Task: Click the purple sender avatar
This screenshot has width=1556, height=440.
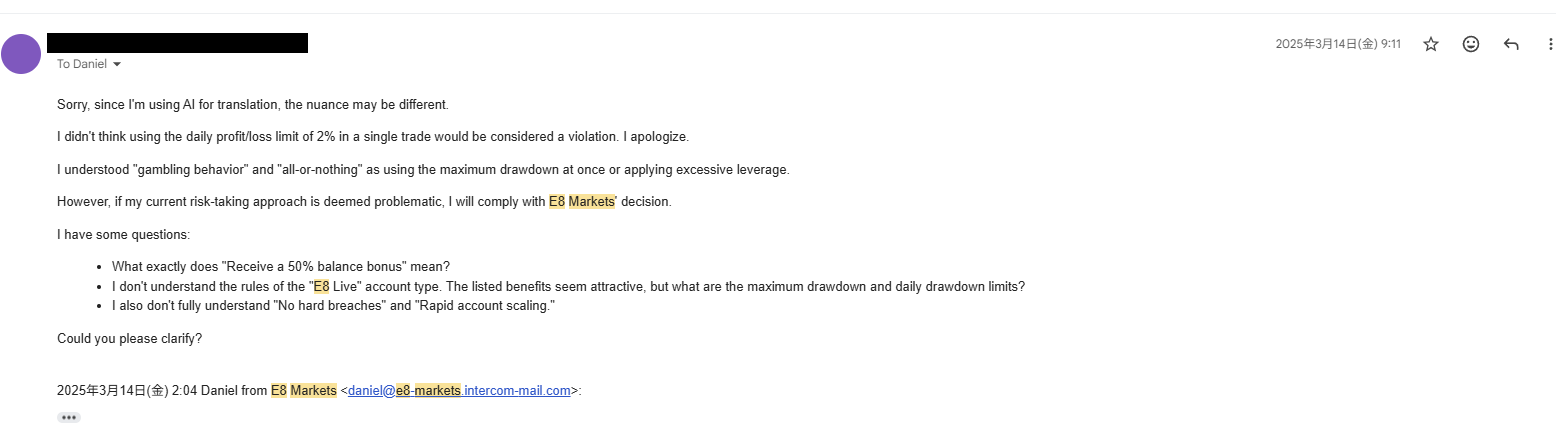Action: click(21, 54)
